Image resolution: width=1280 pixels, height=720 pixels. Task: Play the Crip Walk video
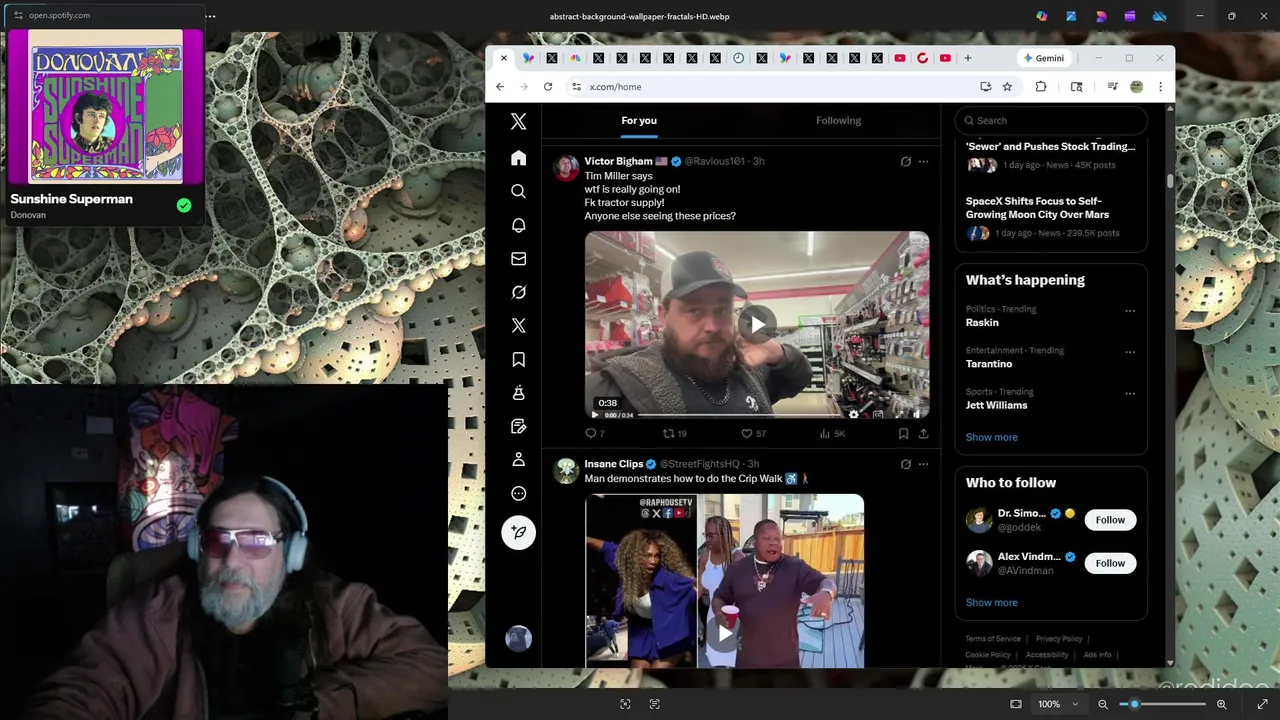725,633
